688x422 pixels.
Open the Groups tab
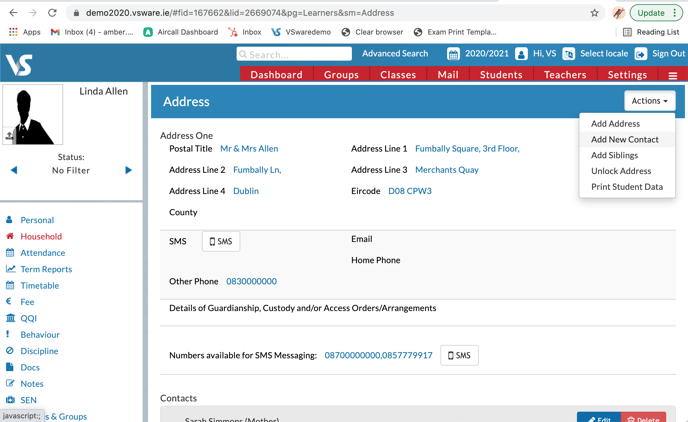[x=341, y=75]
